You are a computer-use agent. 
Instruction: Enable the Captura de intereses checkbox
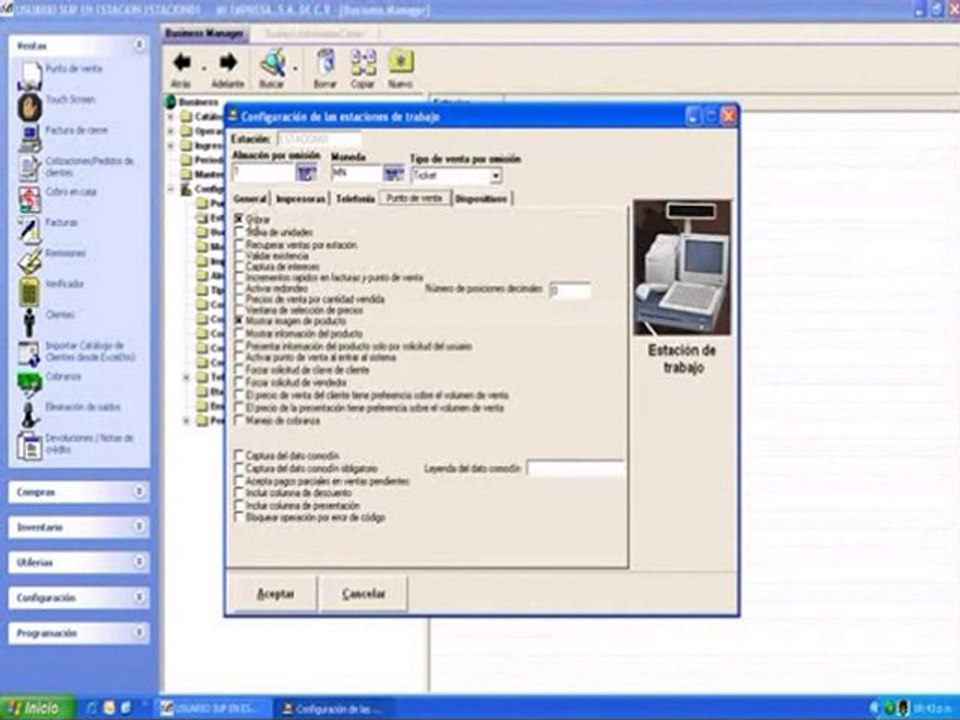click(x=239, y=266)
